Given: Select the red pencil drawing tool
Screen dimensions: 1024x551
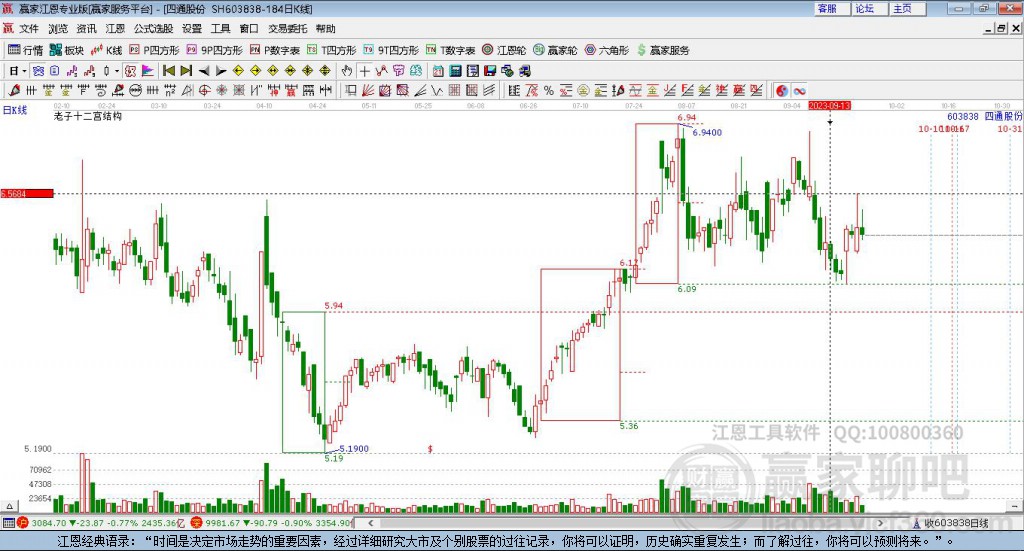Looking at the screenshot, I should tap(14, 91).
